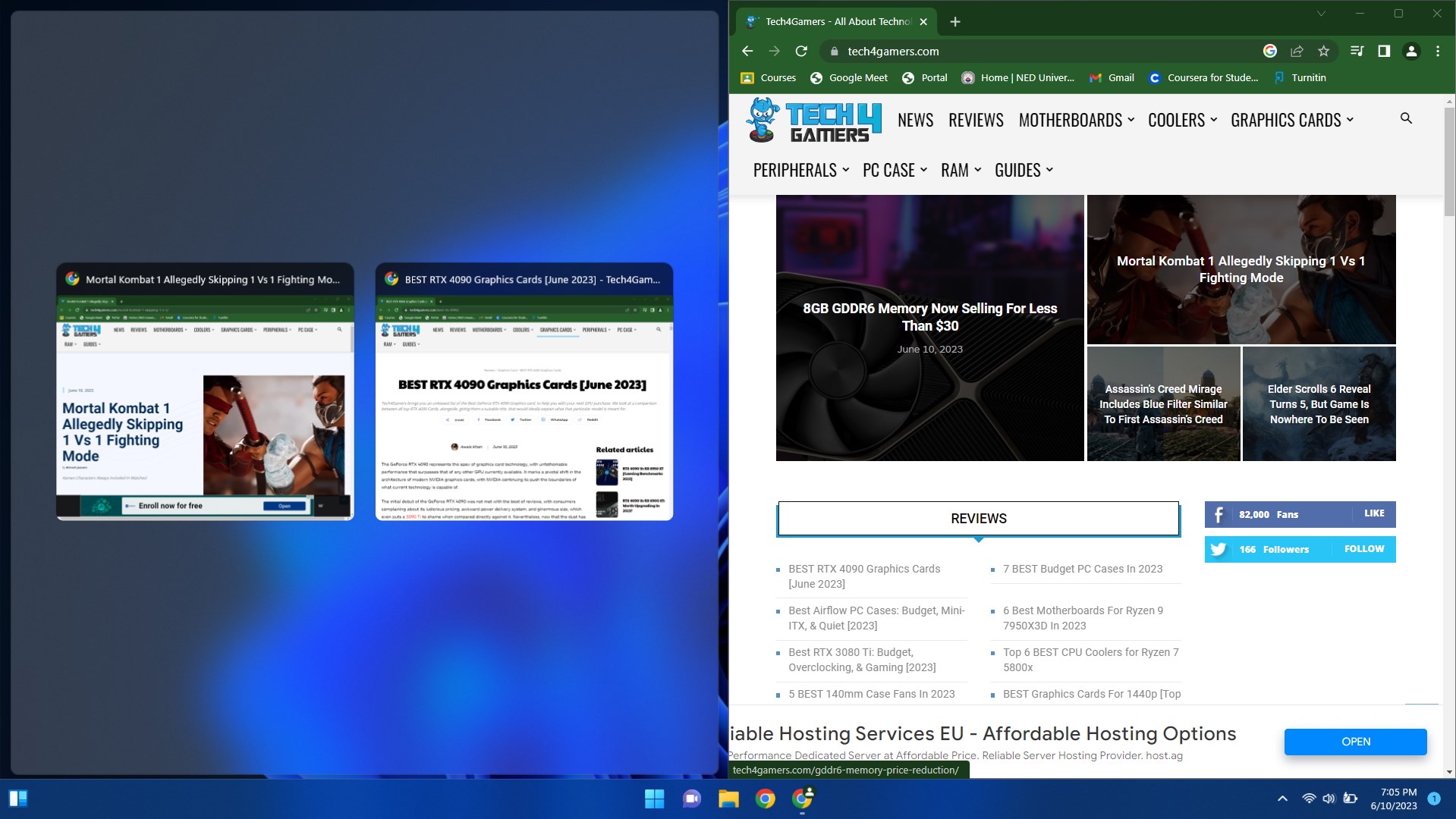Select the REVIEWS section tab header

978,519
